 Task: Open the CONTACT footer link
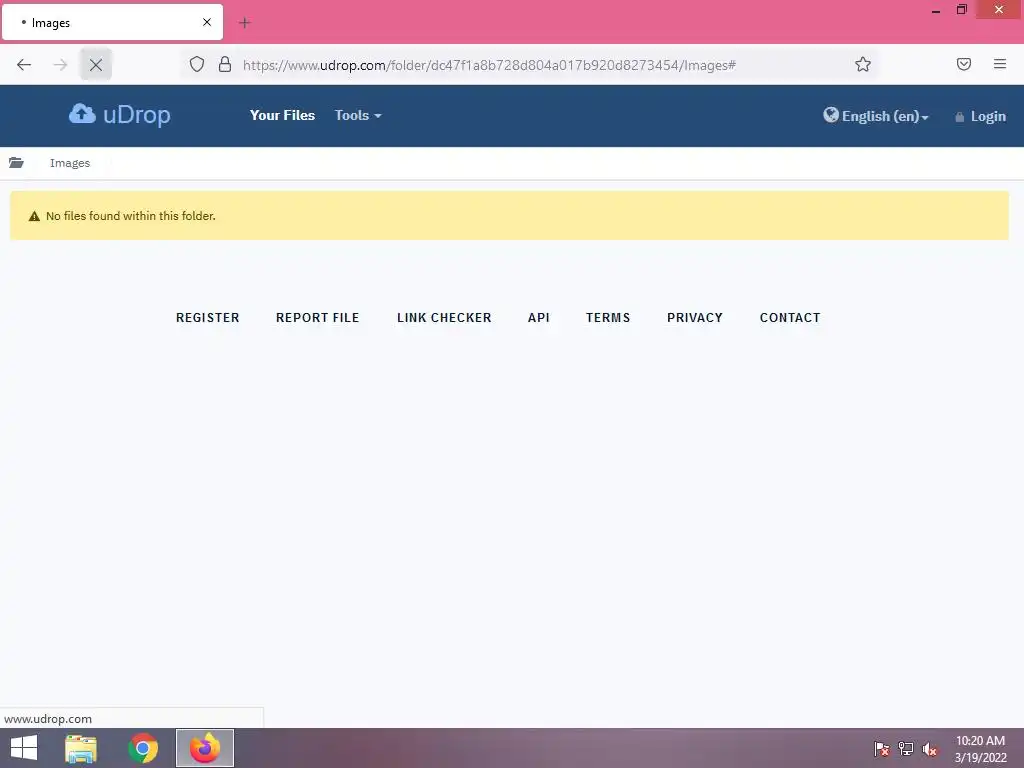pos(790,317)
